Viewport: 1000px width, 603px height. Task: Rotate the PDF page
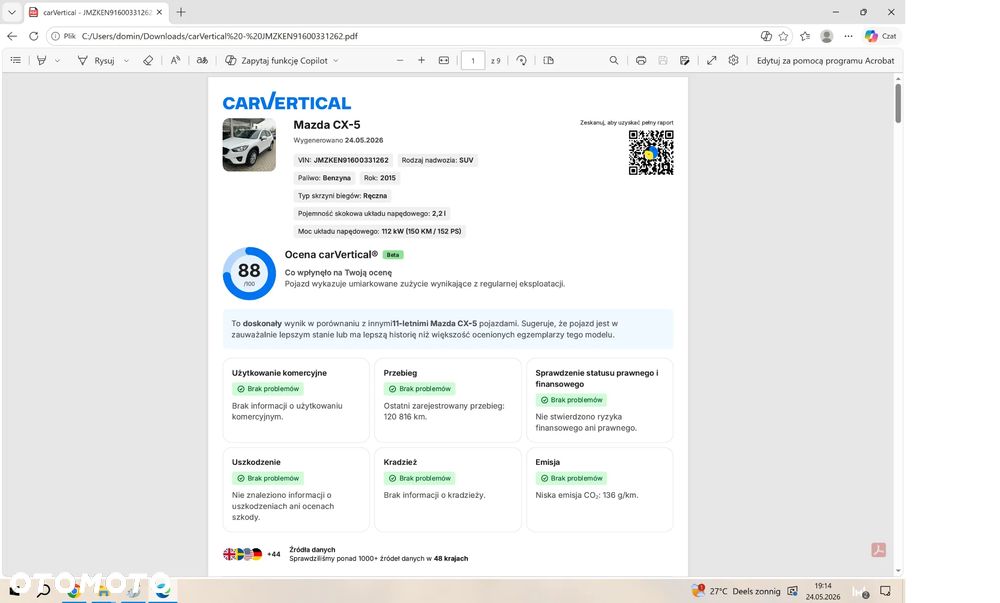[x=522, y=61]
